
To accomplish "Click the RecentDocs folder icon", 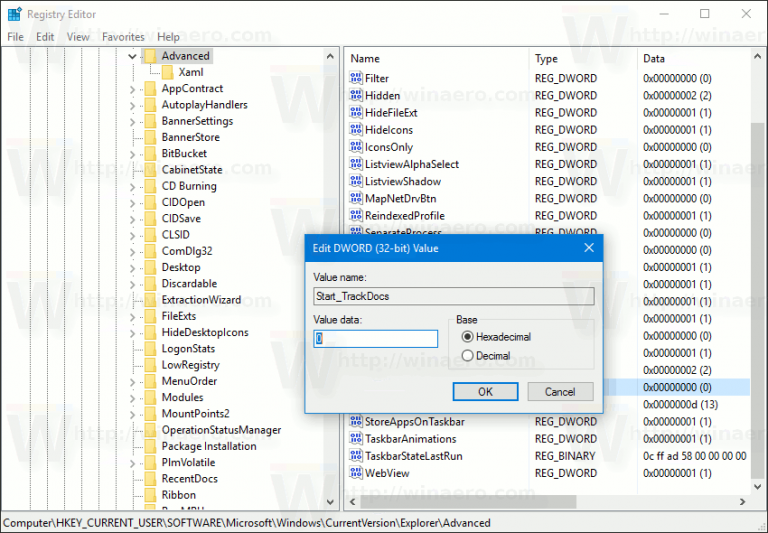I will click(150, 479).
